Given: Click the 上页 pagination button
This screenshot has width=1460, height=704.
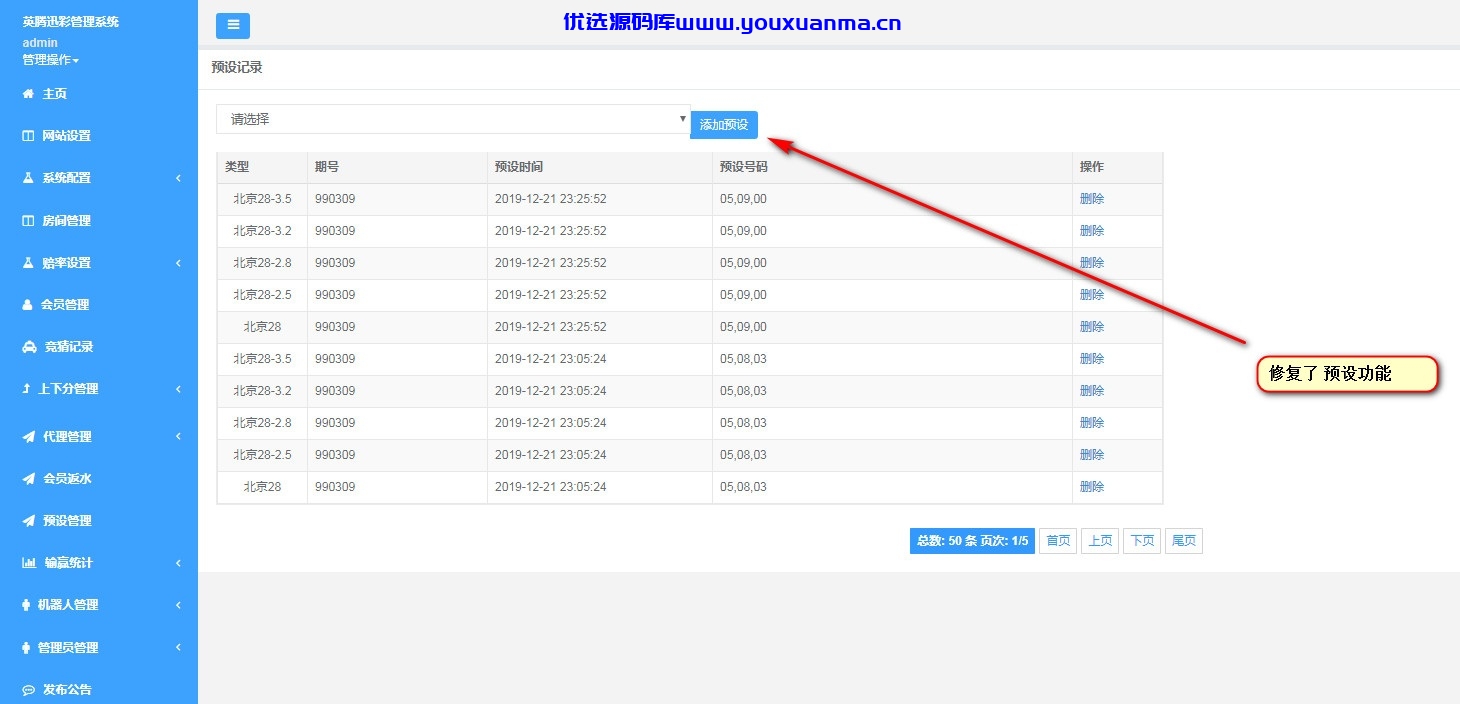Looking at the screenshot, I should pos(1100,541).
